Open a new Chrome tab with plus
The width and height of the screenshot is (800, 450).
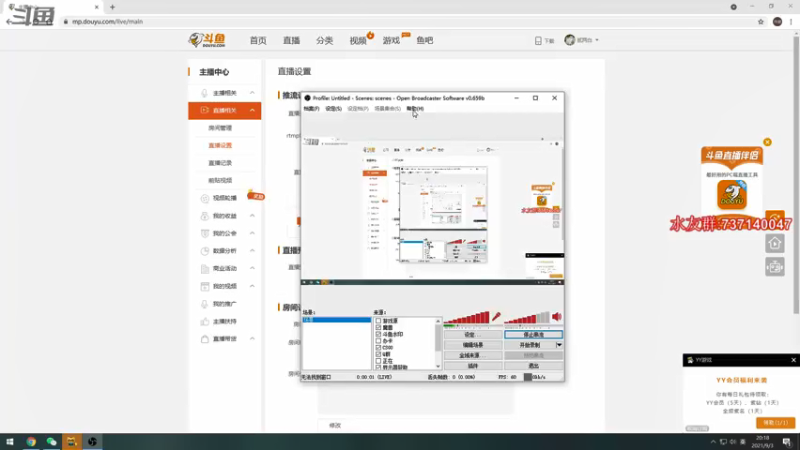coord(112,7)
